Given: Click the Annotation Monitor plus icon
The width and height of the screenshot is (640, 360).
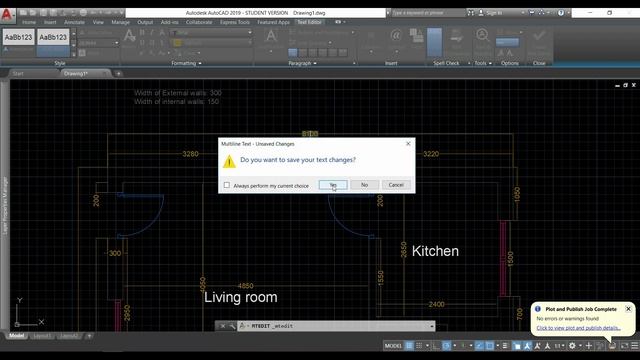Looking at the screenshot, I should (x=589, y=346).
